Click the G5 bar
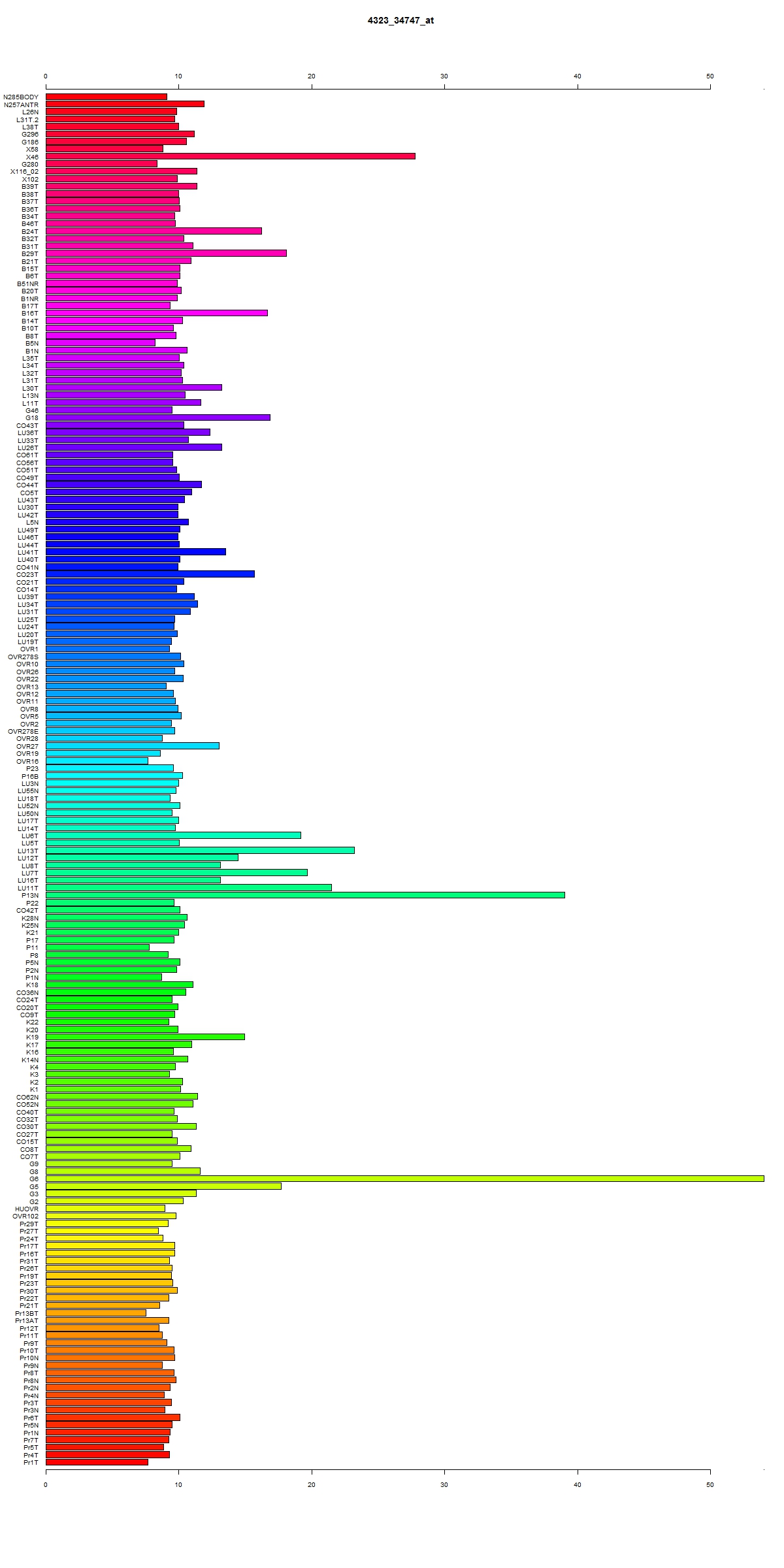The image size is (784, 1568). coord(163,1186)
